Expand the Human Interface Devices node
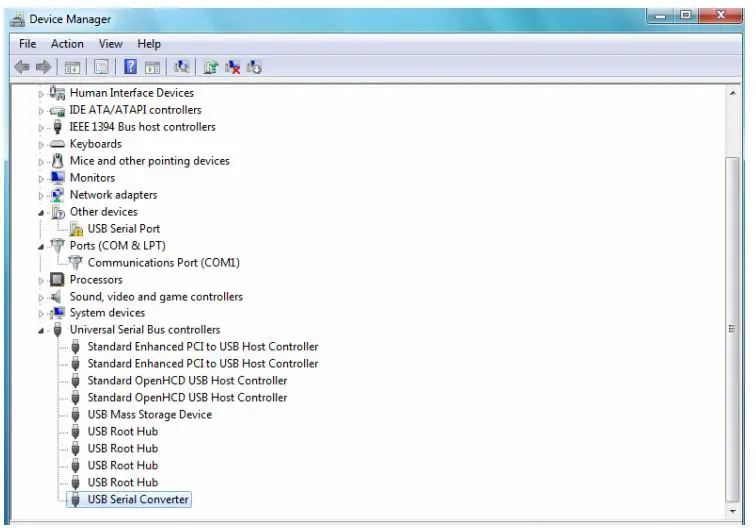 tap(40, 94)
